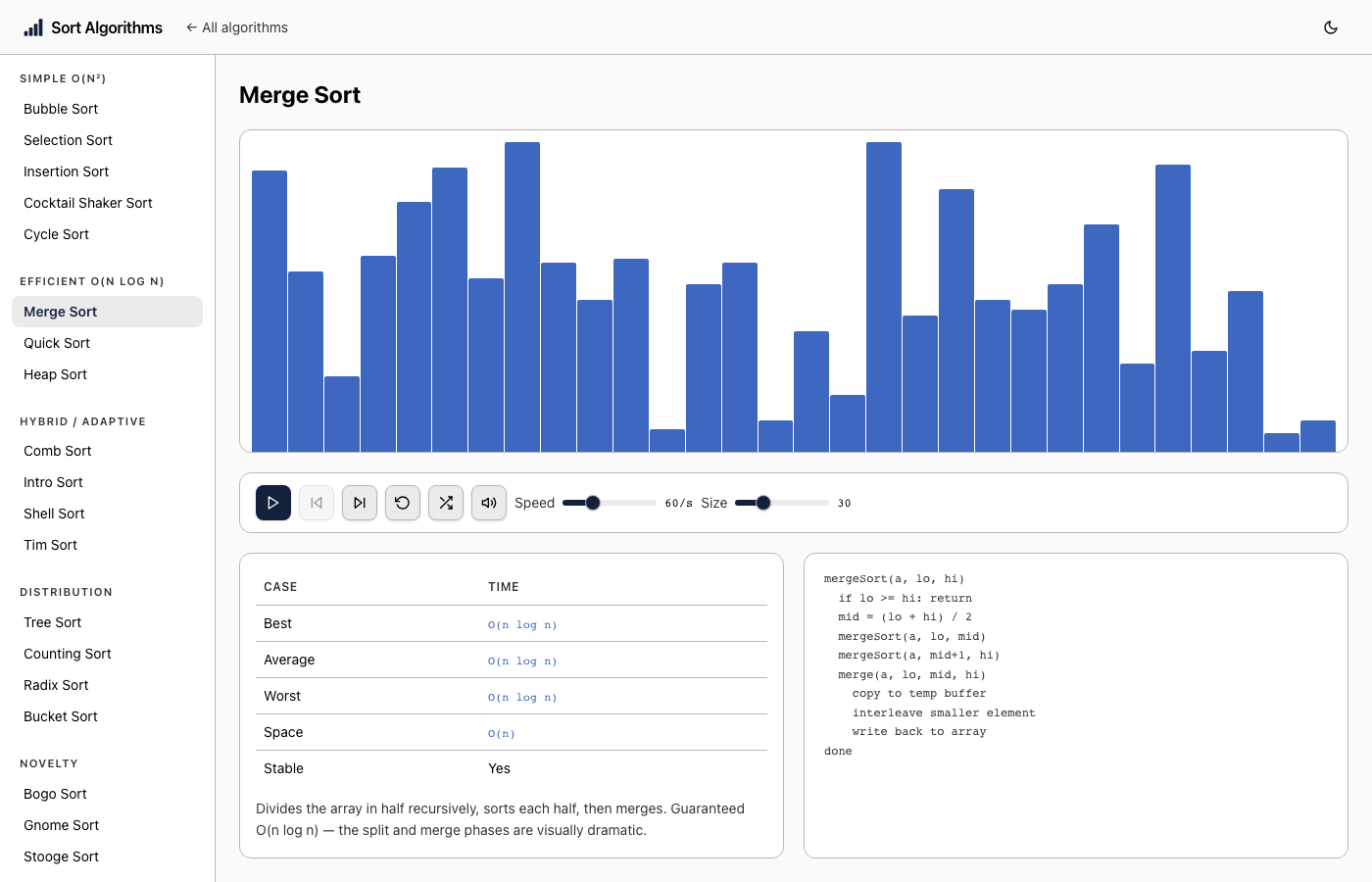
Task: Click the Merge Sort page heading
Action: pos(300,95)
